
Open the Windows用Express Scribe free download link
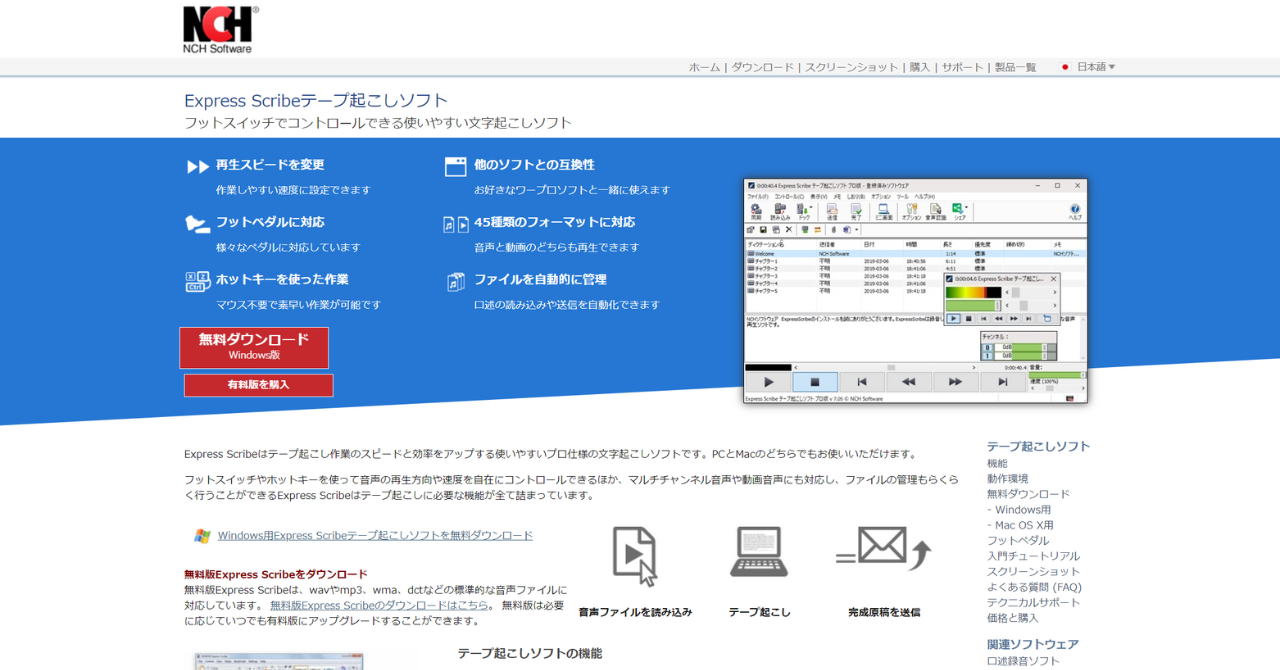pos(375,535)
